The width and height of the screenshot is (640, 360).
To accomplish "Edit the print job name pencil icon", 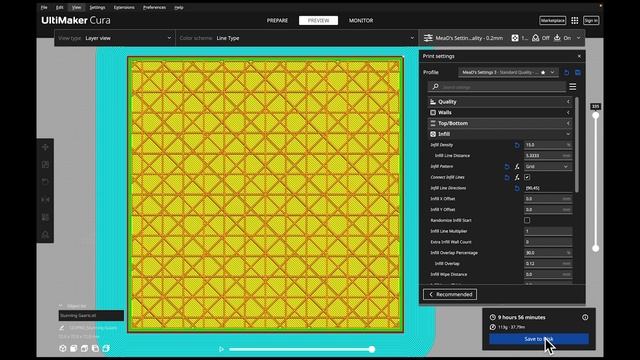I will point(62,328).
